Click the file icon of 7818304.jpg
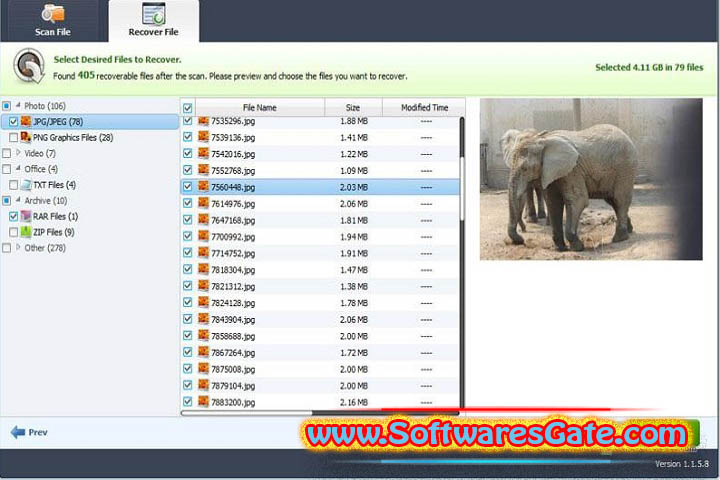Viewport: 720px width, 480px height. pos(203,269)
